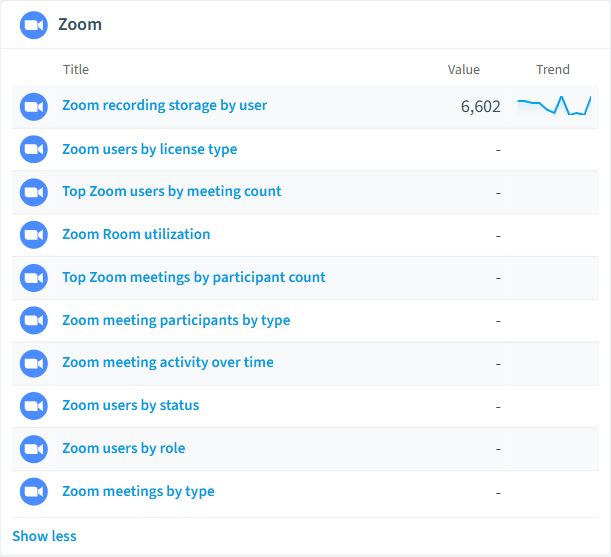The height and width of the screenshot is (557, 611).
Task: Click the dash value for Zoom Room utilization
Action: pyautogui.click(x=498, y=236)
